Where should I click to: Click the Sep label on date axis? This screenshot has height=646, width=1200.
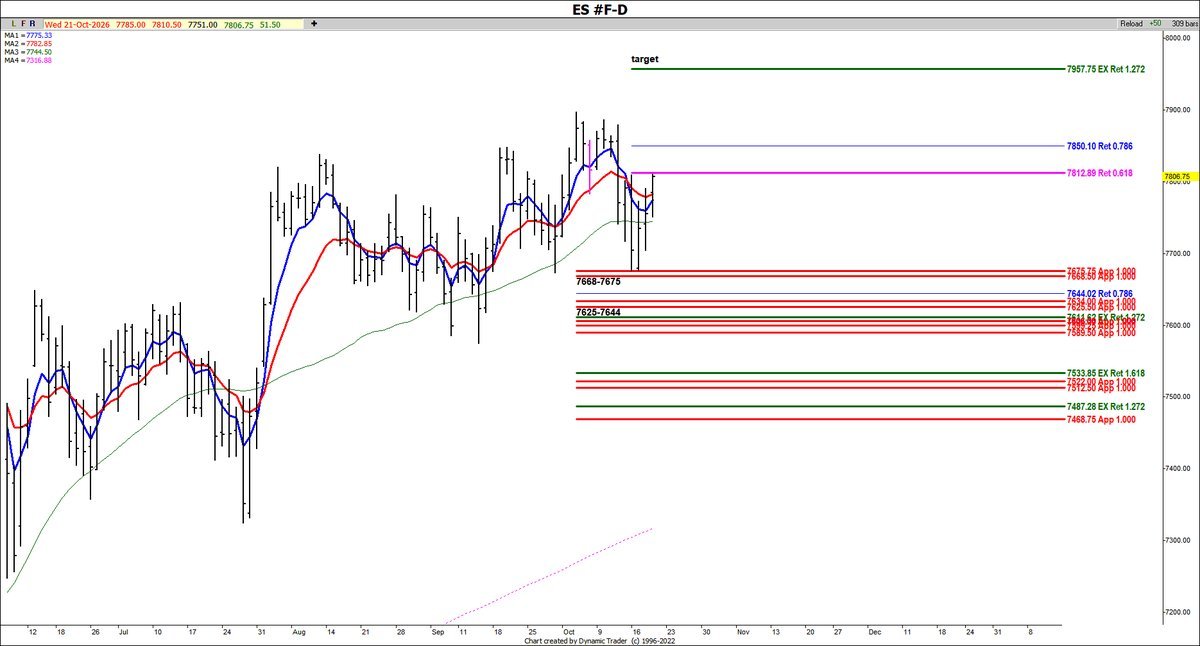click(438, 633)
